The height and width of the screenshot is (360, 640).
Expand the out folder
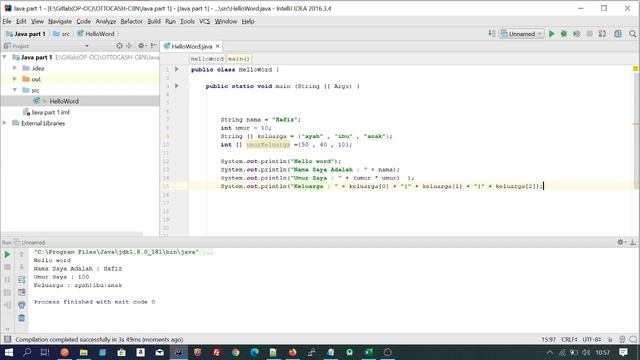tap(15, 79)
